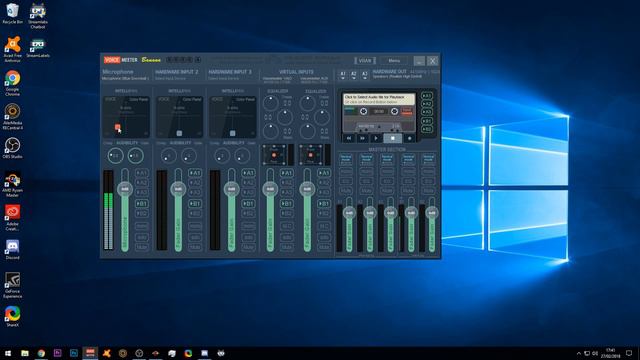The height and width of the screenshot is (360, 640).
Task: Click the cassette fast-forward button
Action: [362, 138]
